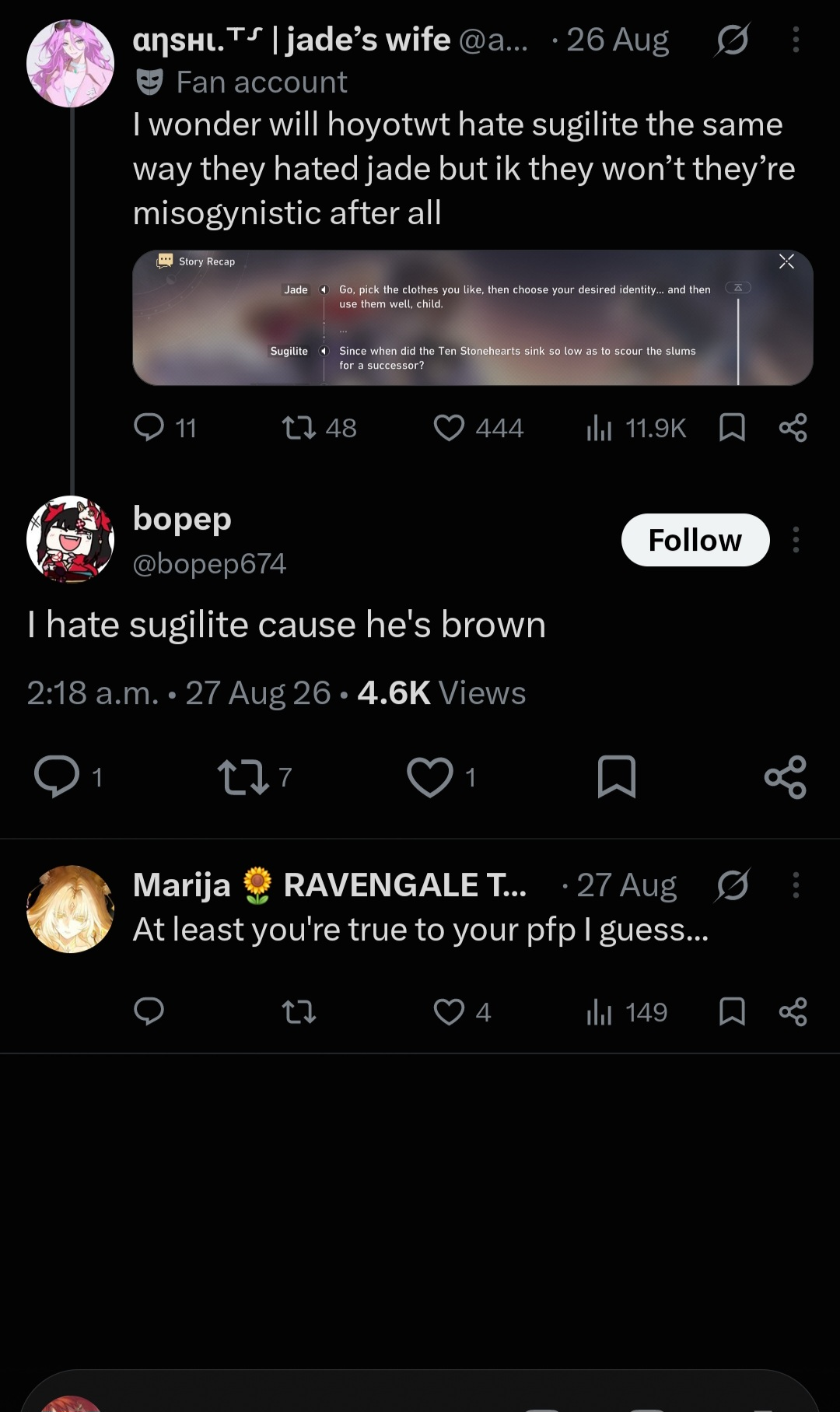Open Grok icon on jade's wife post
This screenshot has height=1412, width=840.
pyautogui.click(x=732, y=40)
